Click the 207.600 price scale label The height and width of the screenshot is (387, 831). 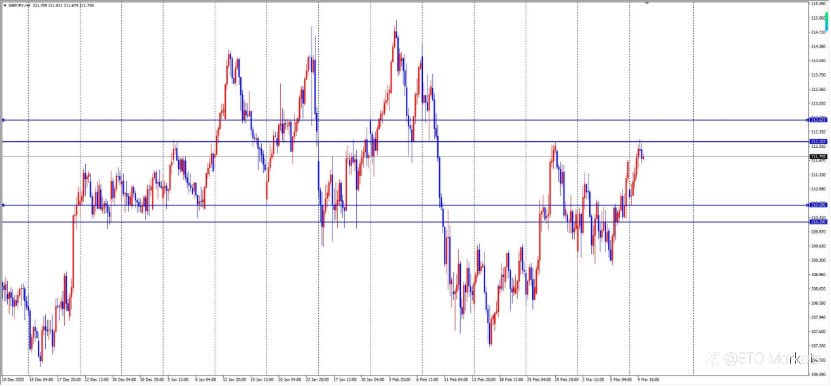pos(818,332)
